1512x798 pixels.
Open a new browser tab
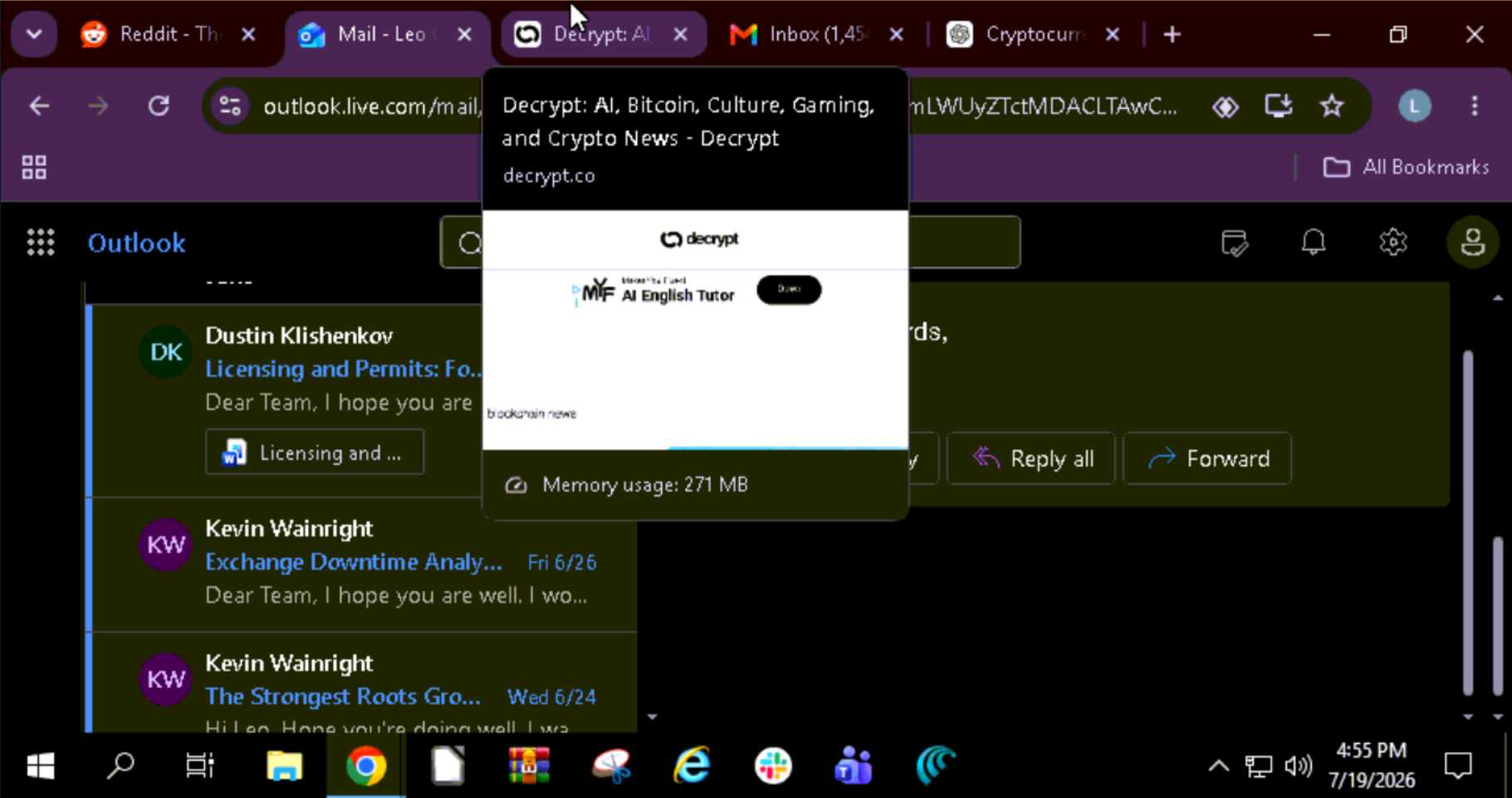tap(1172, 35)
